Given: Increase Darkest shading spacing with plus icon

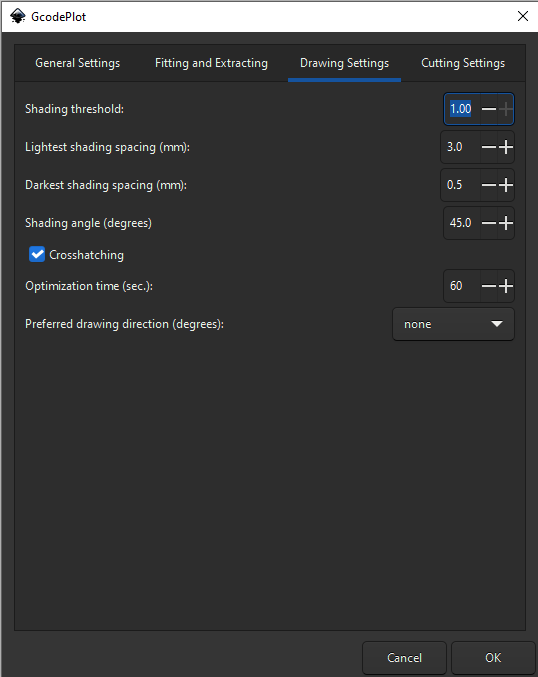Looking at the screenshot, I should click(506, 185).
